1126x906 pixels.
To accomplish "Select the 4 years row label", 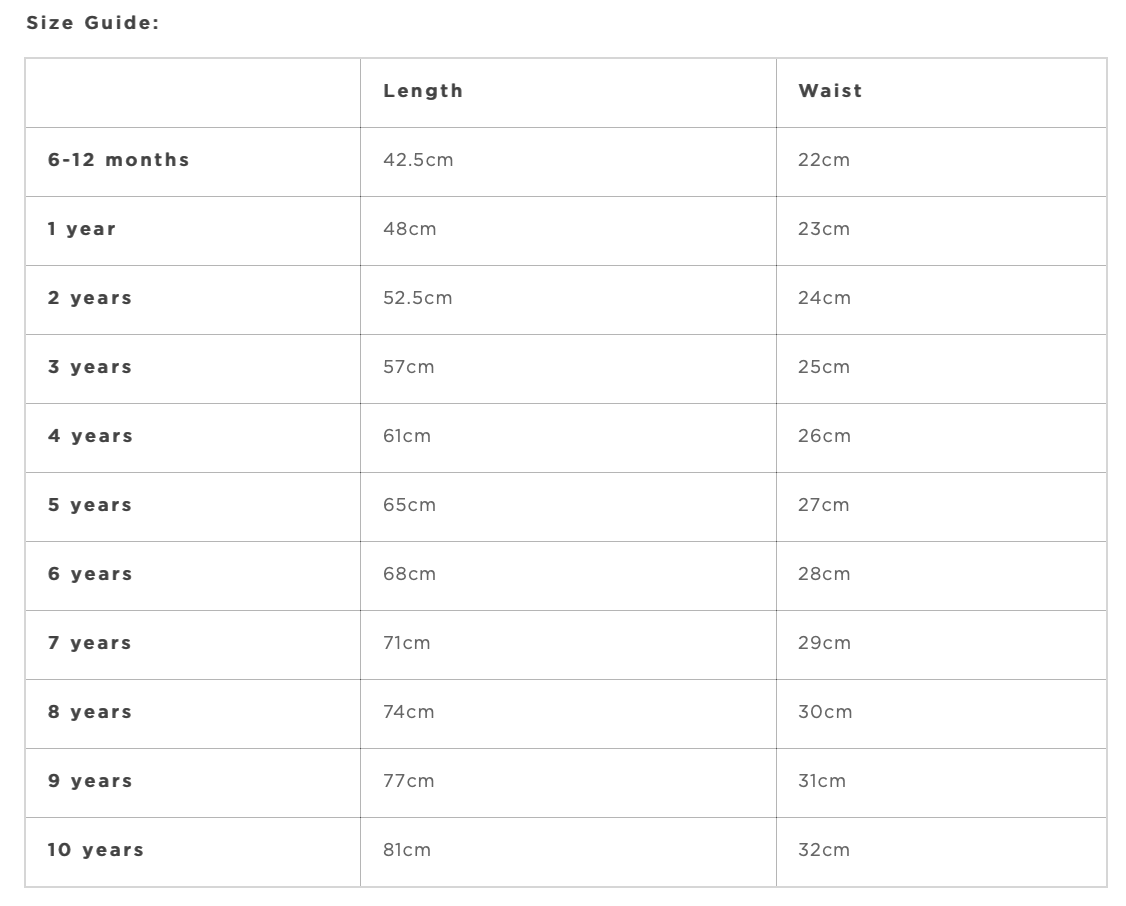I will click(90, 436).
